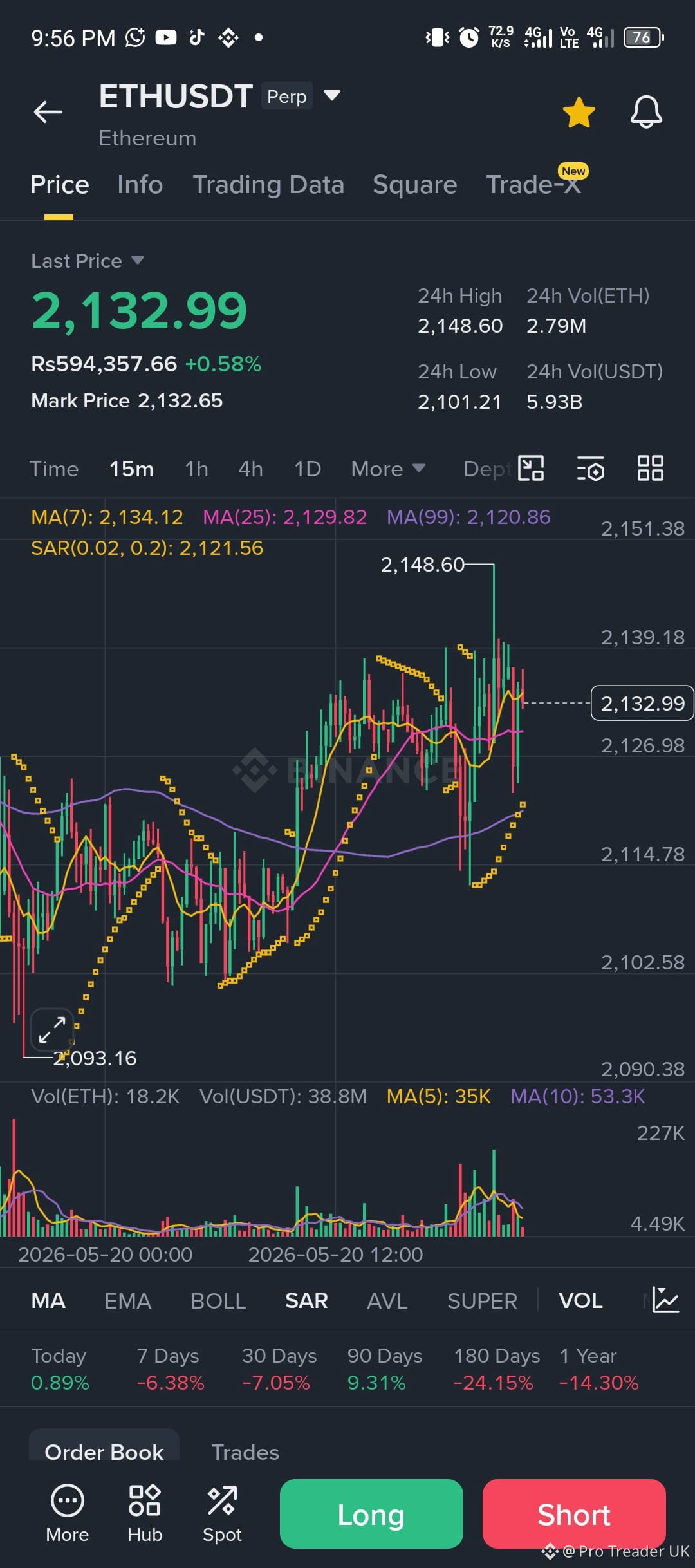The height and width of the screenshot is (1568, 695).
Task: Expand the ETHUSDT Perp pair dropdown arrow
Action: pos(331,96)
